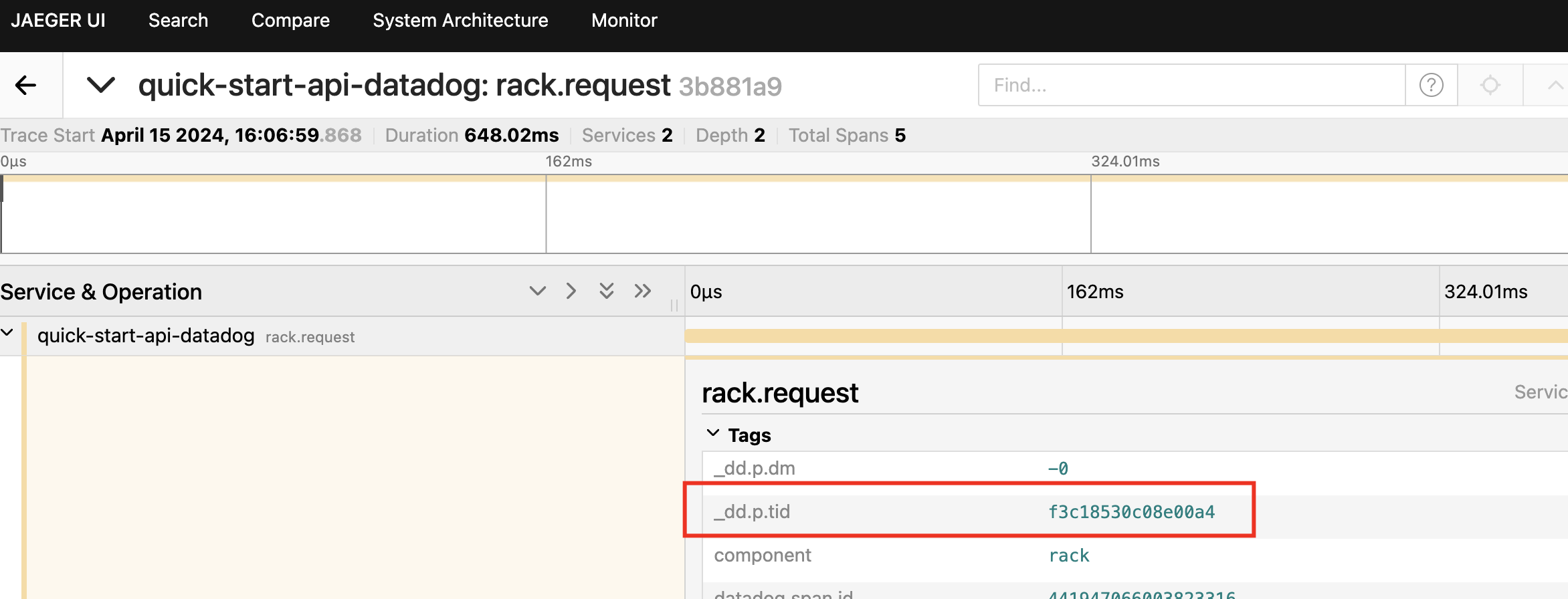Viewport: 1568px width, 599px height.
Task: Click the span's yellow duration bar
Action: pos(1126,336)
